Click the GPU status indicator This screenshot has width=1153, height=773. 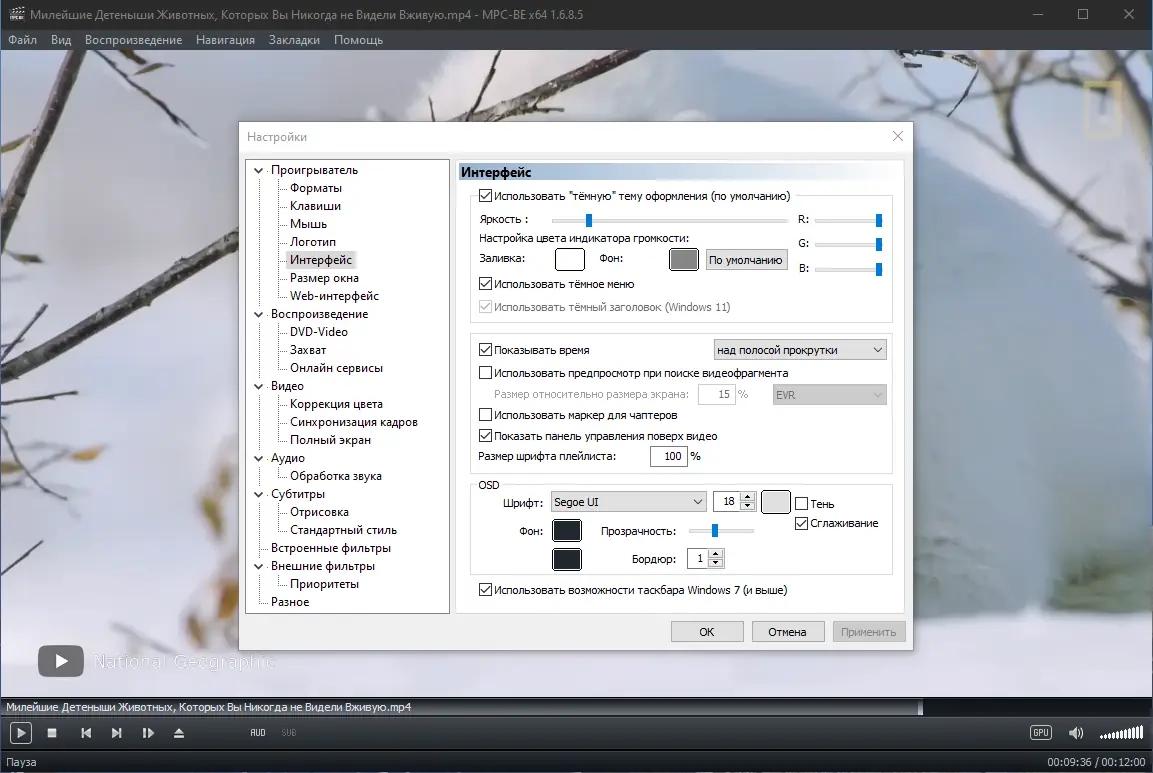pos(1040,732)
